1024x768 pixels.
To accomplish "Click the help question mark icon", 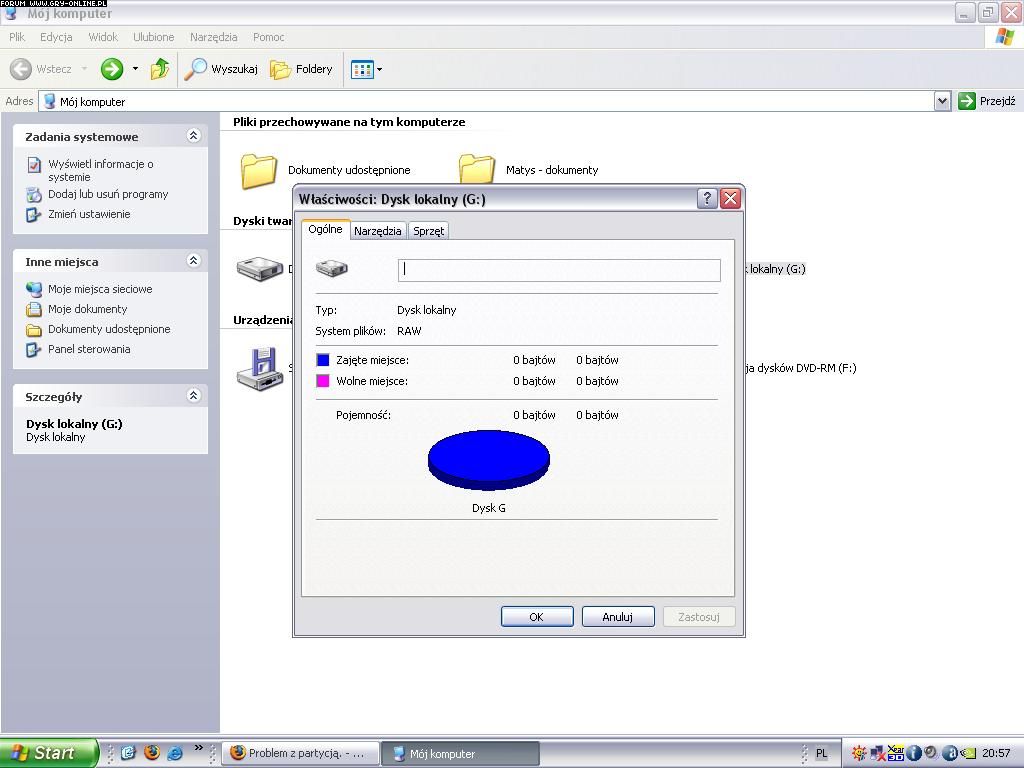I will coord(706,198).
